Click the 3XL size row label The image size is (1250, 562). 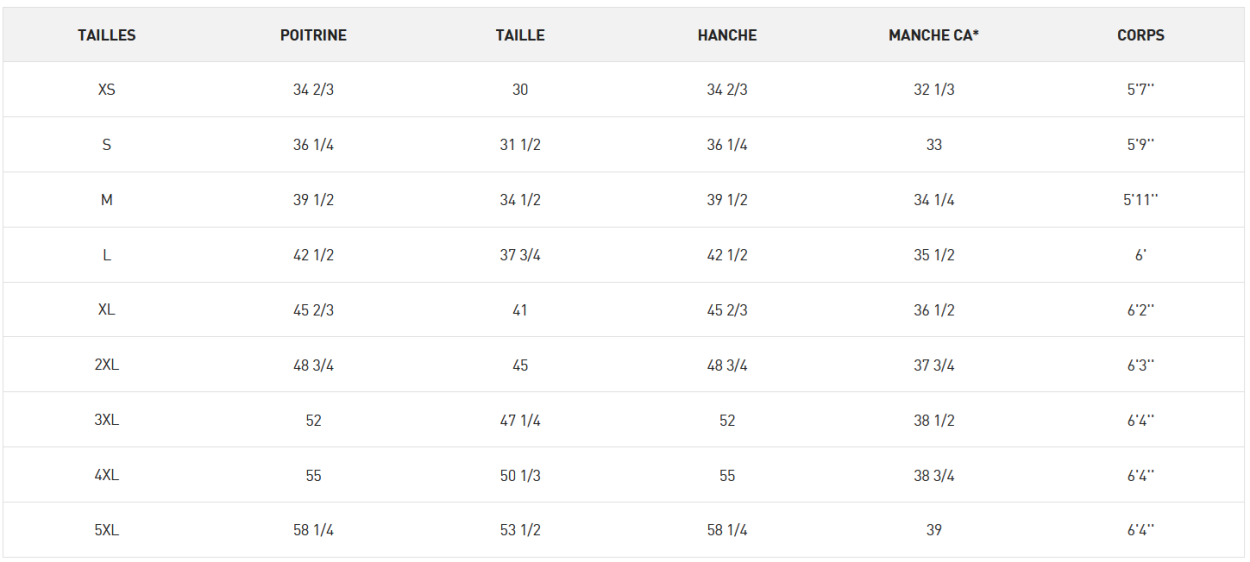click(x=107, y=420)
